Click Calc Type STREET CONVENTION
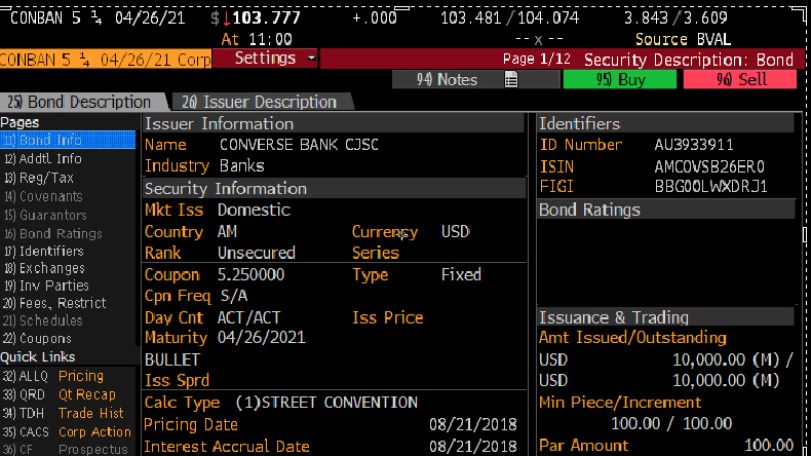This screenshot has width=811, height=456. tap(326, 402)
